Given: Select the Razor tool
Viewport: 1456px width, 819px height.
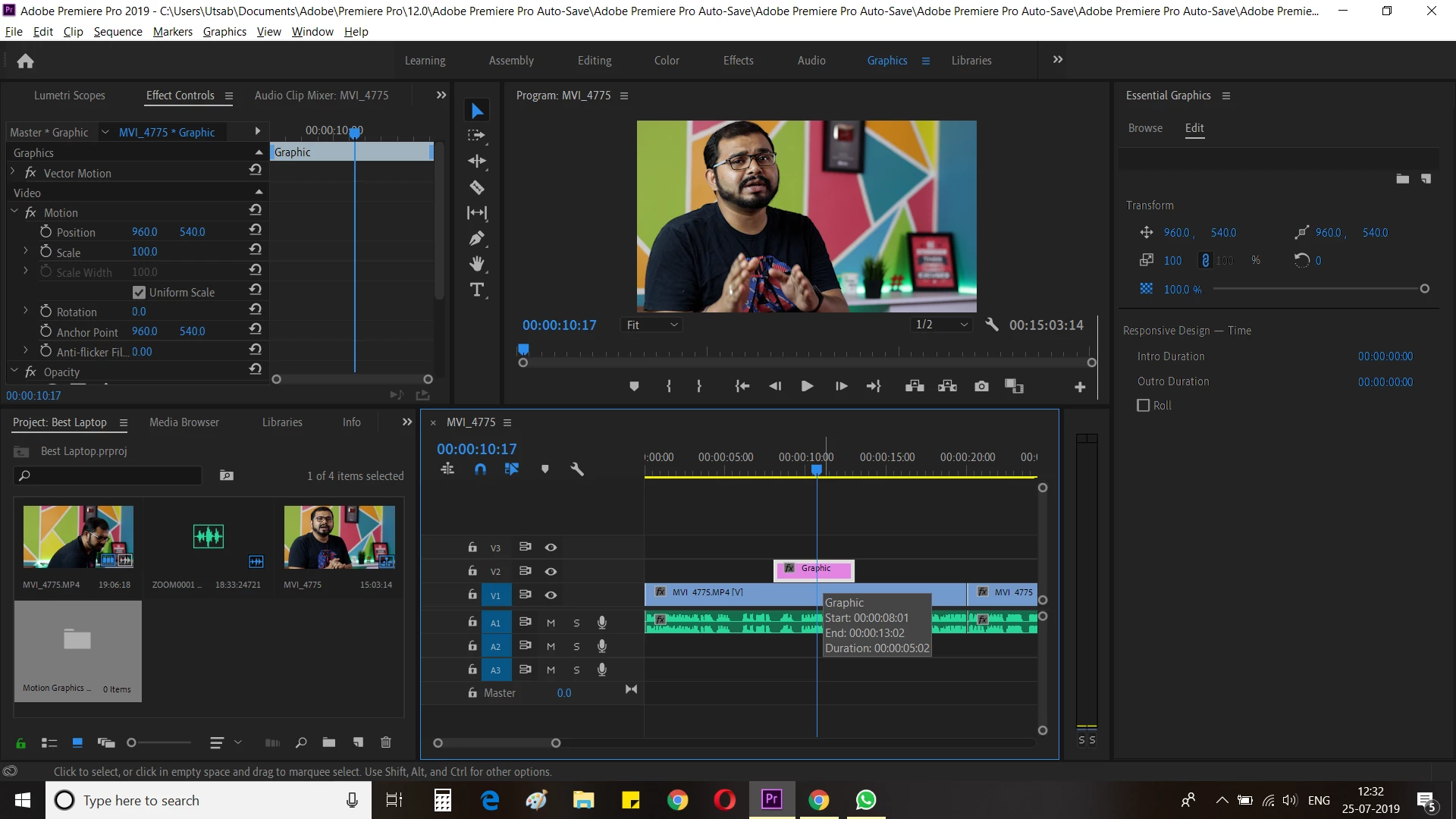Looking at the screenshot, I should pos(477,187).
